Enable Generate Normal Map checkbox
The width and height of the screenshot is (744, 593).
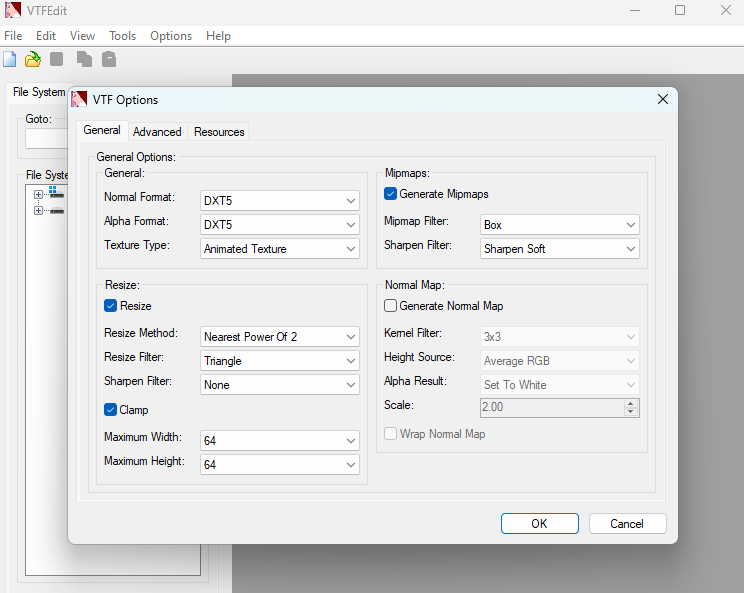click(390, 306)
